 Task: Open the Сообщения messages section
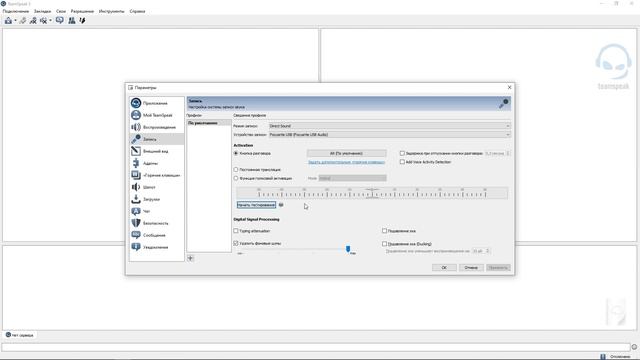(157, 235)
